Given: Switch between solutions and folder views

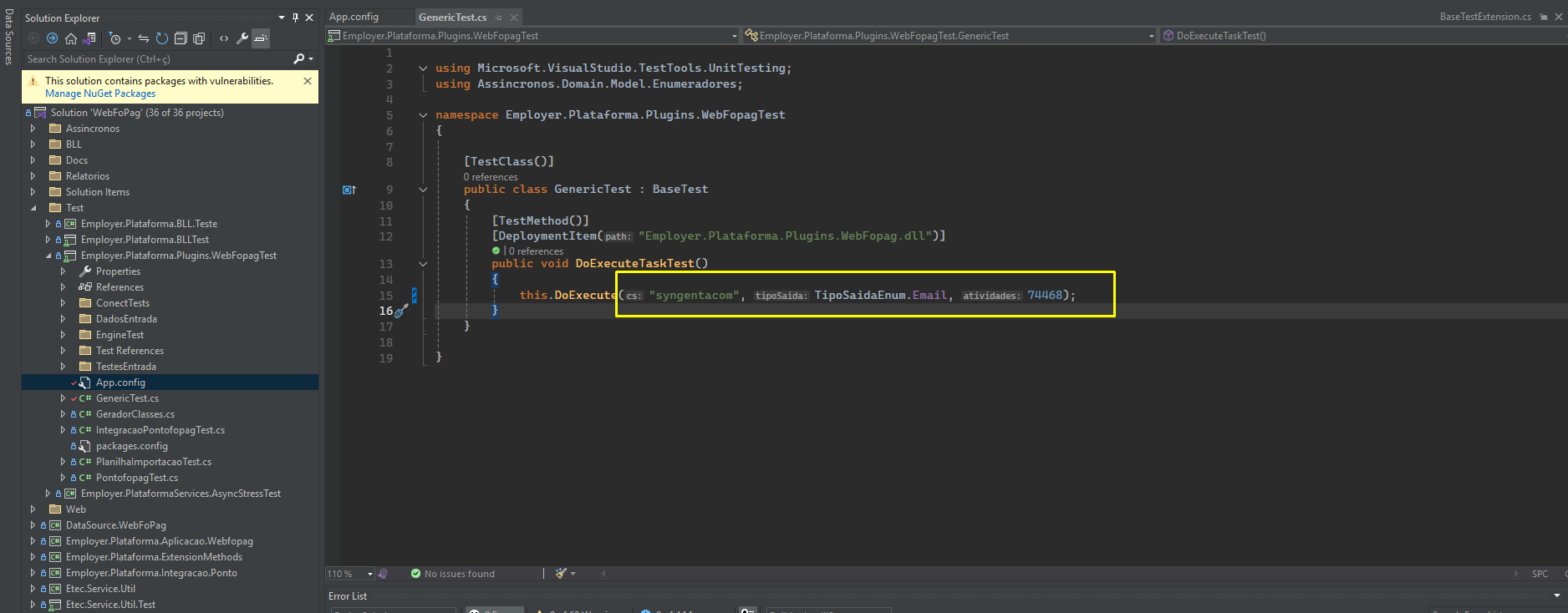Looking at the screenshot, I should click(x=90, y=38).
